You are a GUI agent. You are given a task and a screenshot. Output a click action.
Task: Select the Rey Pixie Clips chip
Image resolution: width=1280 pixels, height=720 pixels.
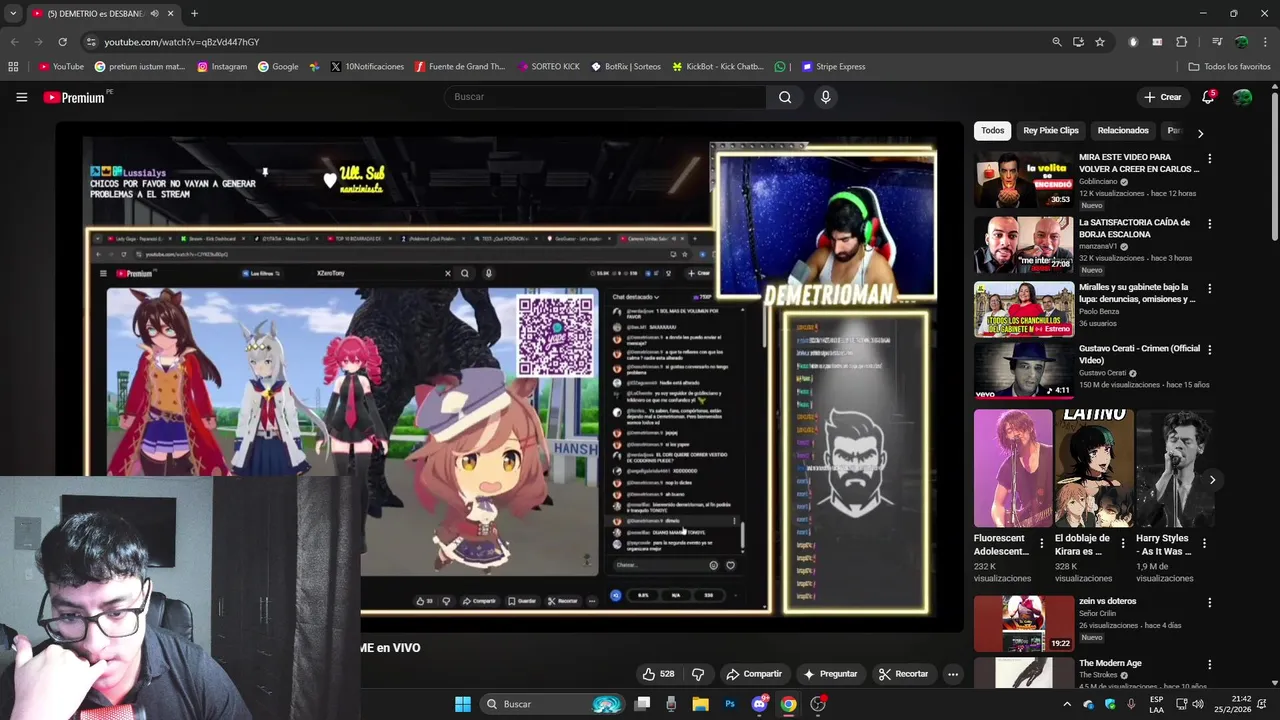[1050, 130]
